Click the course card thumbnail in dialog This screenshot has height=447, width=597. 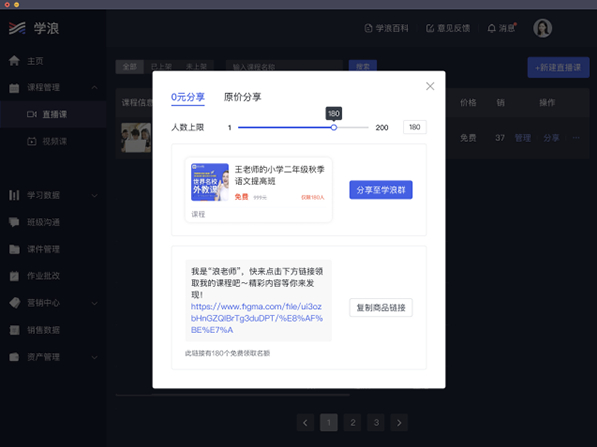210,182
